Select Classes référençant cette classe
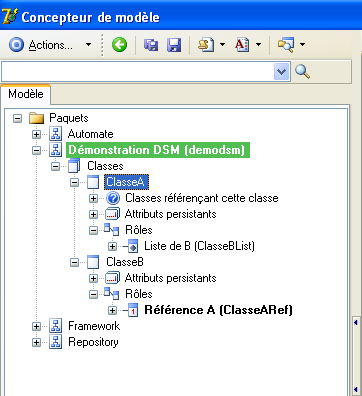 202,198
